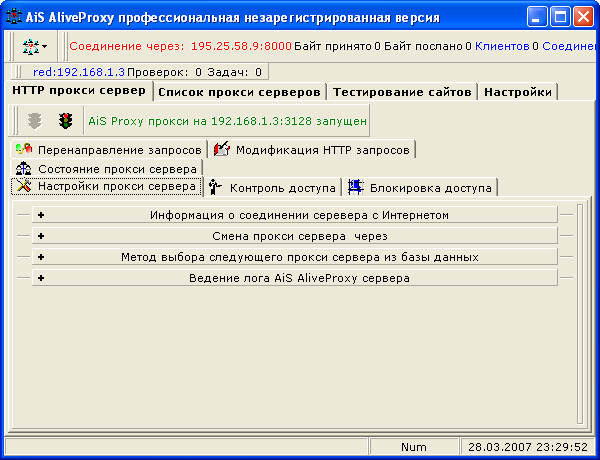The width and height of the screenshot is (600, 460).
Task: Expand the Смена прокси сервера через section
Action: pos(295,236)
